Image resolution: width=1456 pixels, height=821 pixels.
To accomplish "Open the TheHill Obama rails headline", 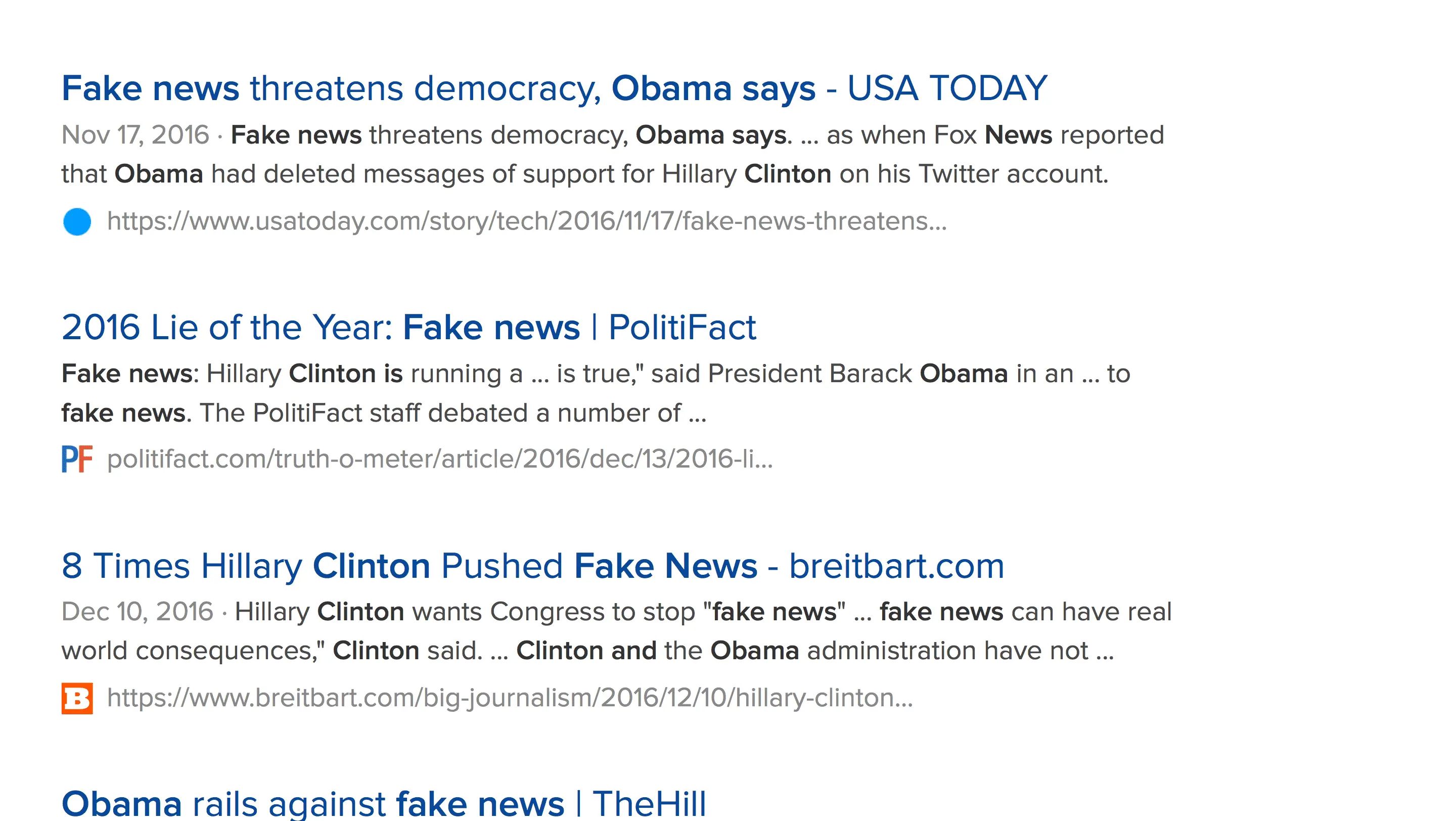I will (x=383, y=803).
